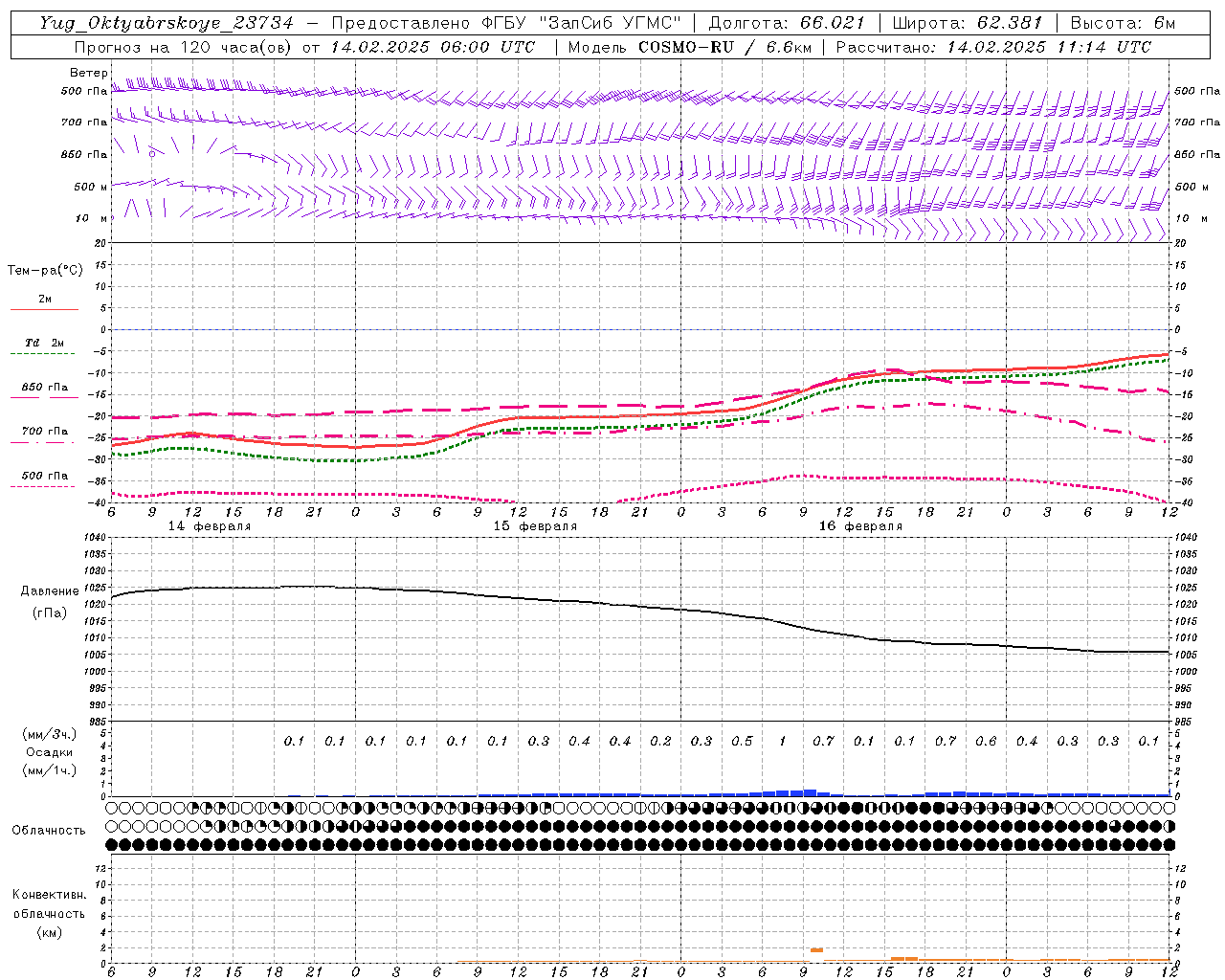Image resolution: width=1225 pixels, height=980 pixels.
Task: Click the (мм/3ч.) precipitation unit label
Action: tap(50, 735)
